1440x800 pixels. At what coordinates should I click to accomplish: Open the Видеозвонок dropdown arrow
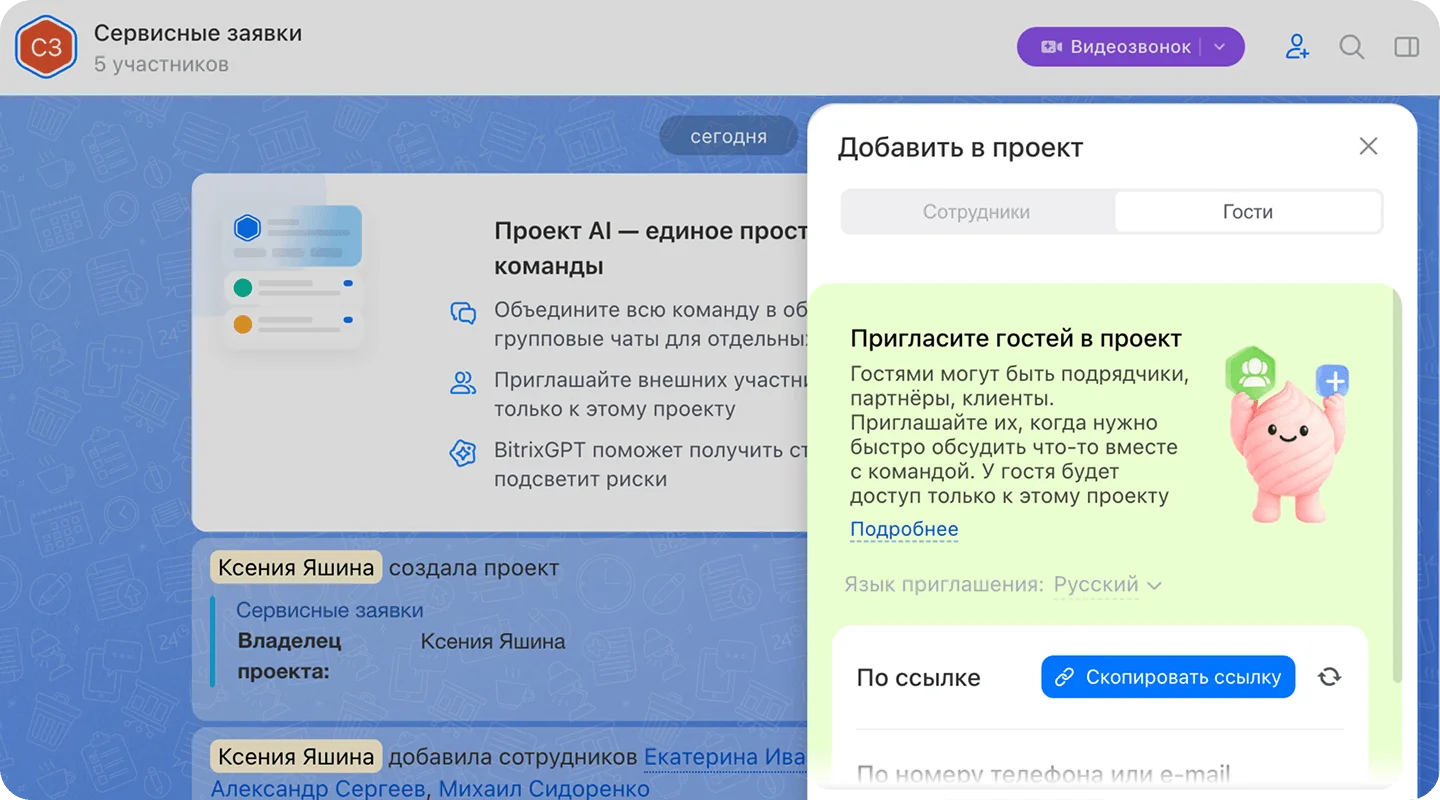point(1220,47)
